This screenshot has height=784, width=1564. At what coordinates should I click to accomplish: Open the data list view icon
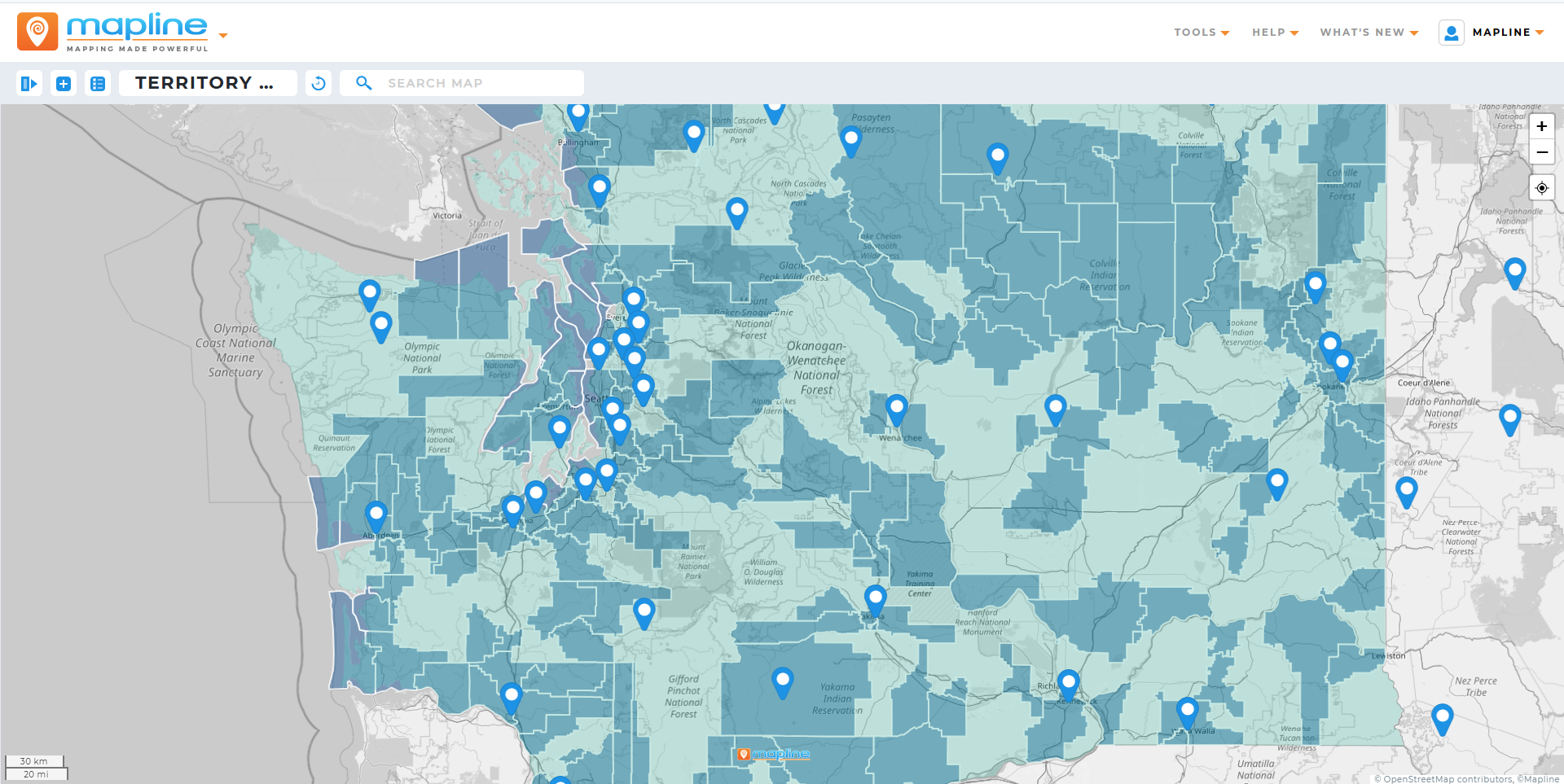[x=98, y=83]
